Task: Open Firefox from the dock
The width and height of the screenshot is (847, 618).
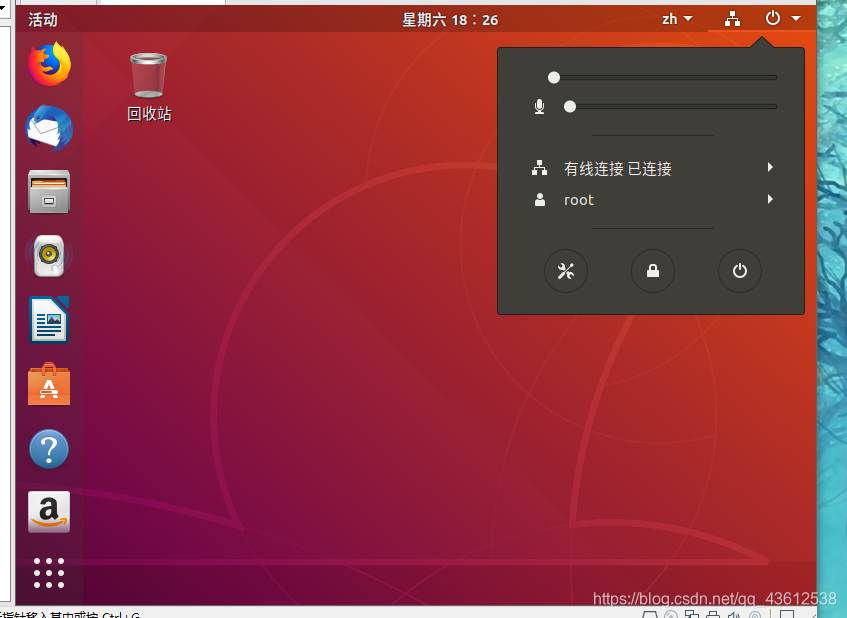Action: tap(49, 64)
